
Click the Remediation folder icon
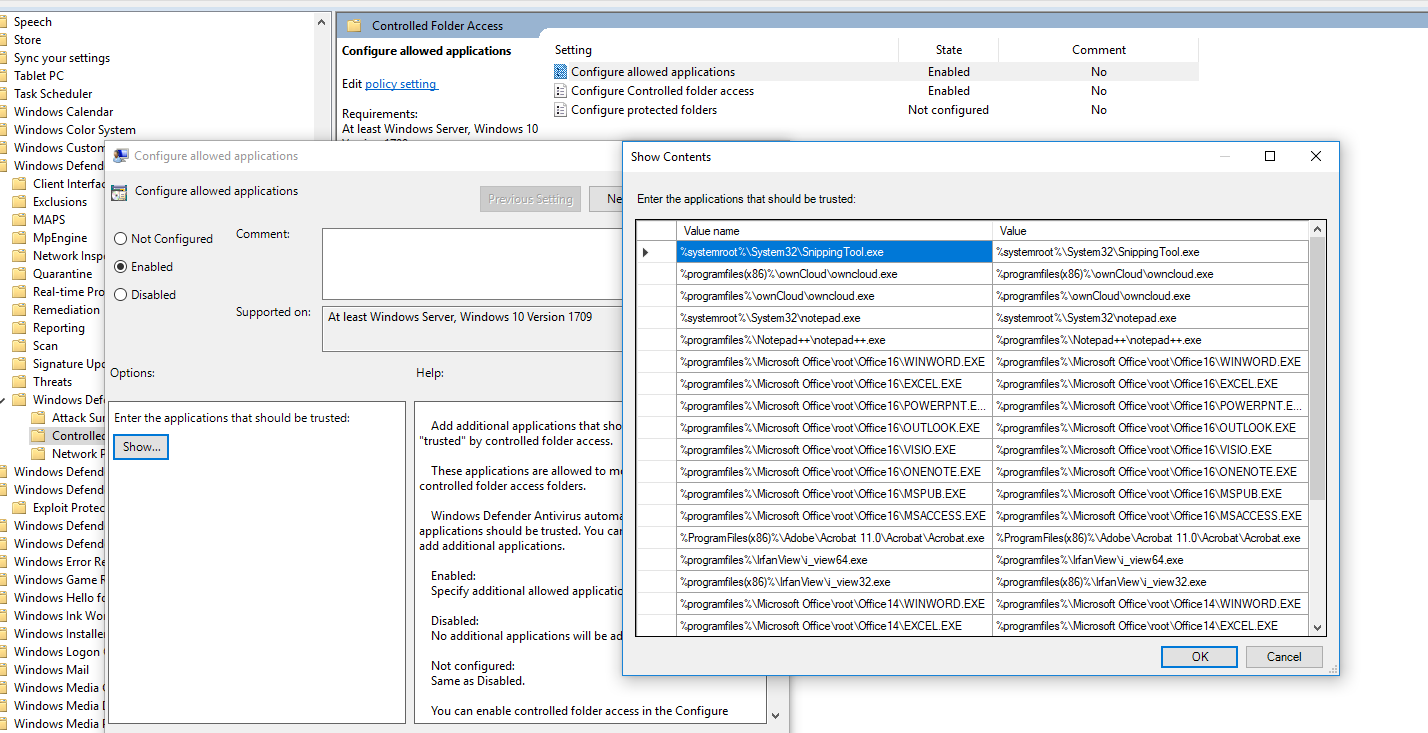[x=19, y=310]
